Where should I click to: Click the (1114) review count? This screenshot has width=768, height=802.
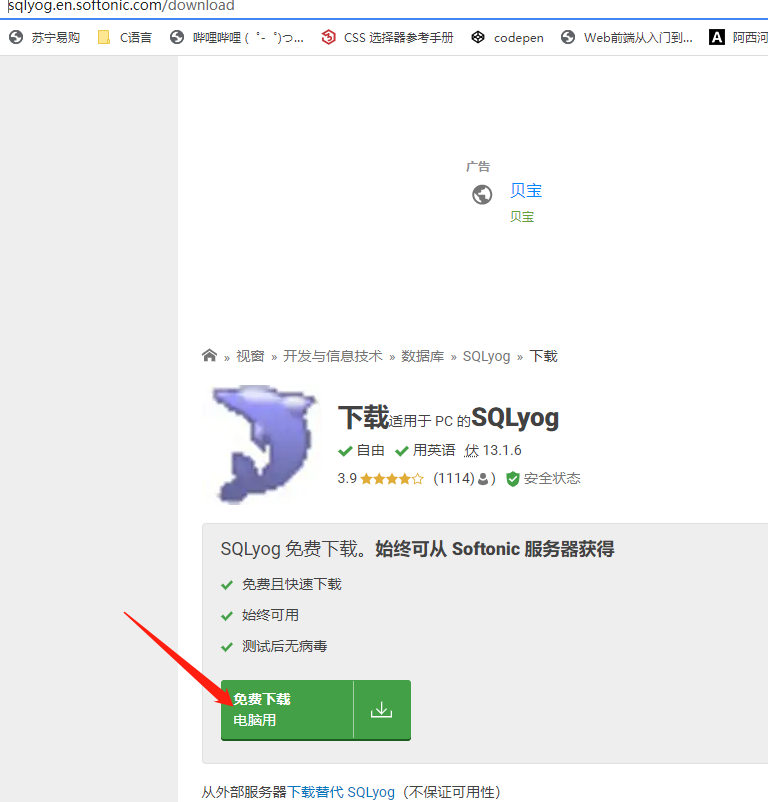tap(454, 478)
